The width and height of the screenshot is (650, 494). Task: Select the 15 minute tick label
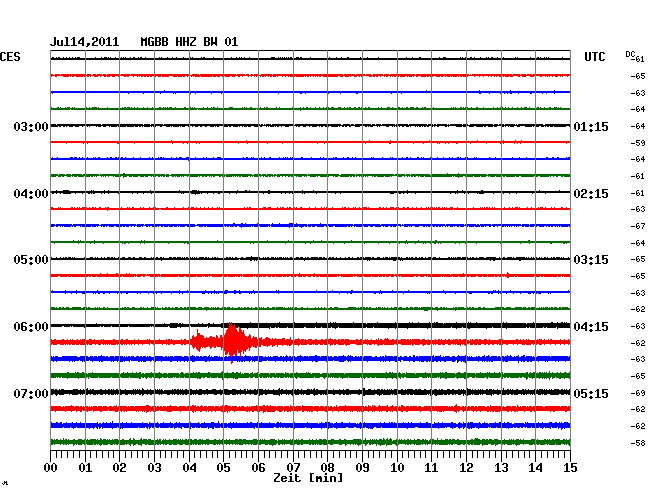point(570,468)
